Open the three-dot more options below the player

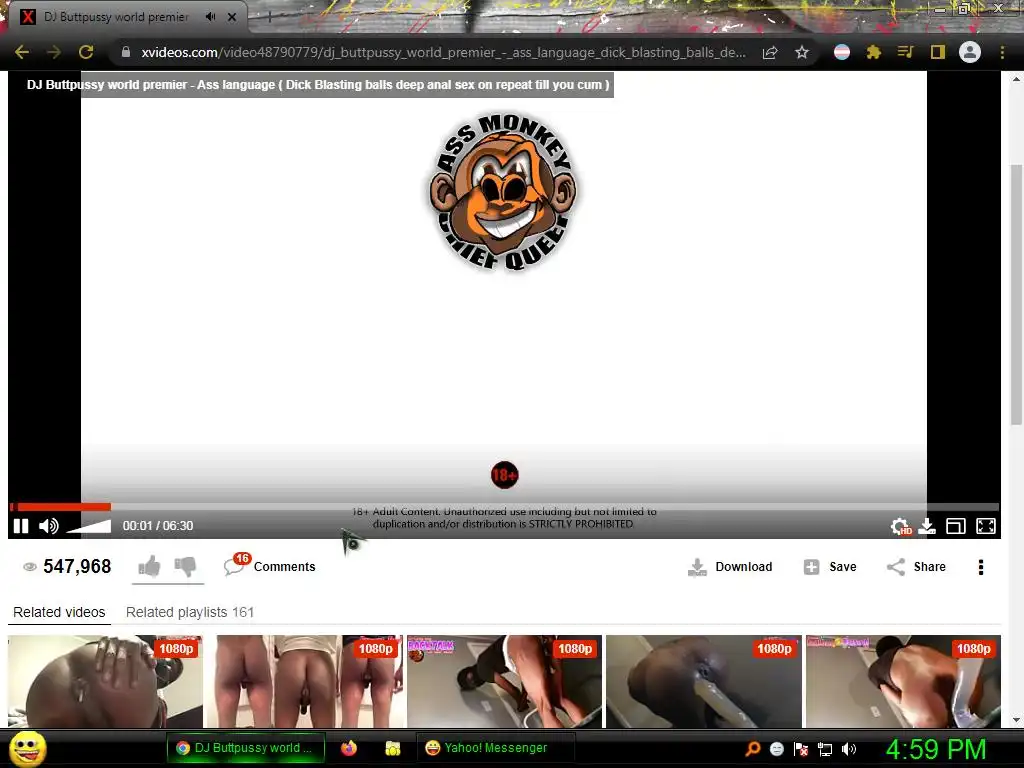(x=980, y=567)
